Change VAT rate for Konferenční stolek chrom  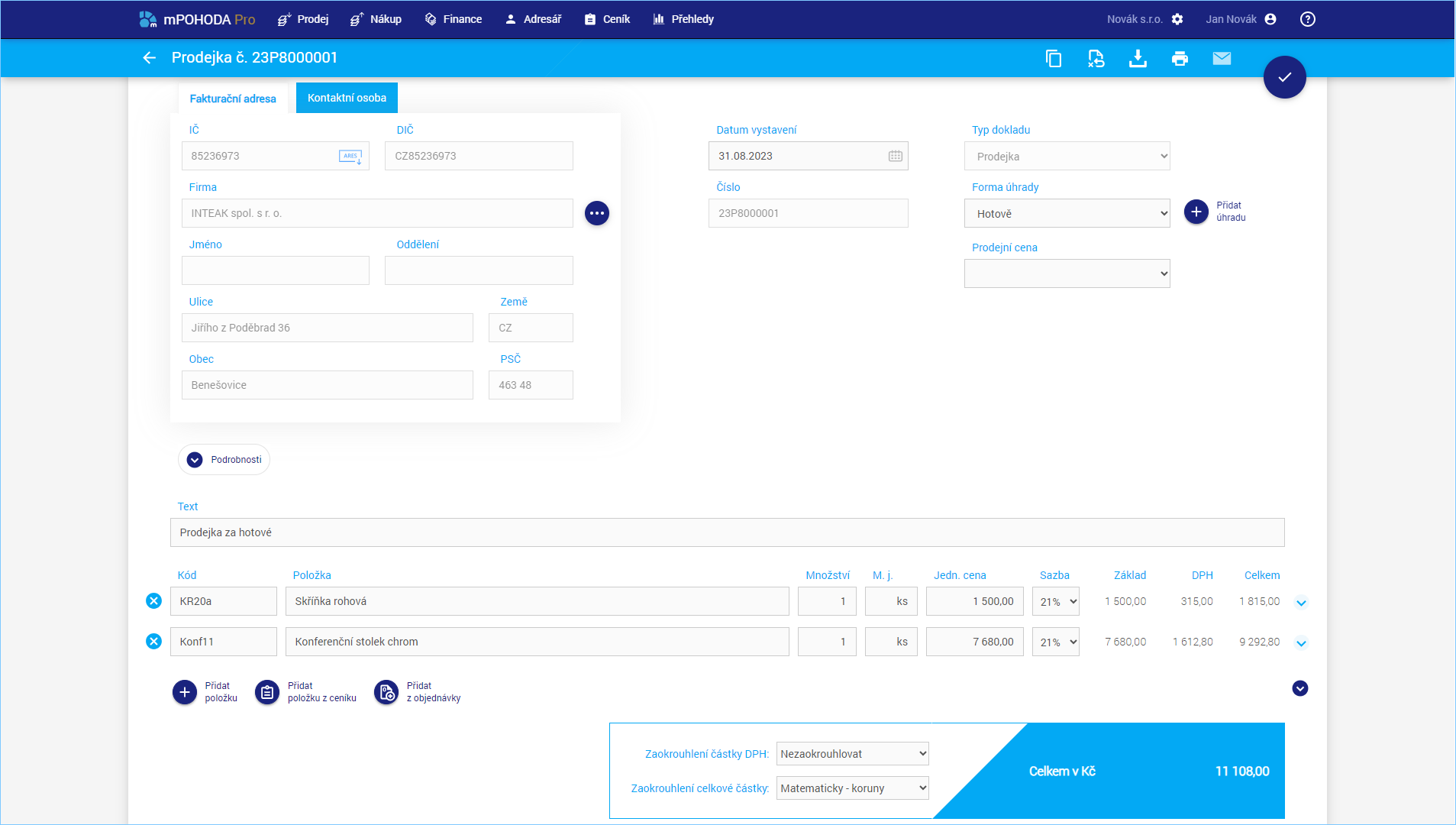tap(1056, 642)
